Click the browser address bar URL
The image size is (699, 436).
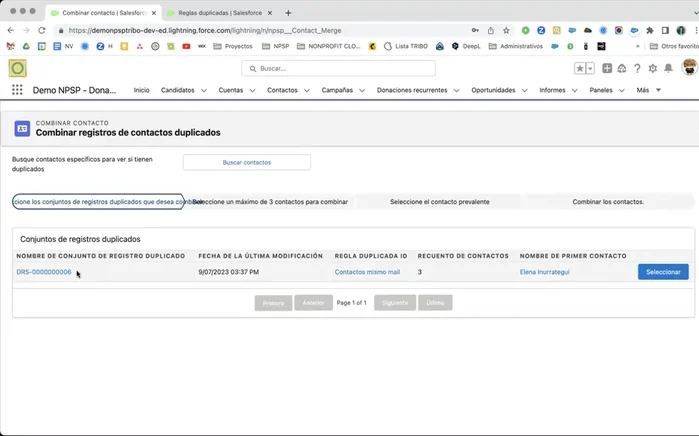click(x=205, y=30)
